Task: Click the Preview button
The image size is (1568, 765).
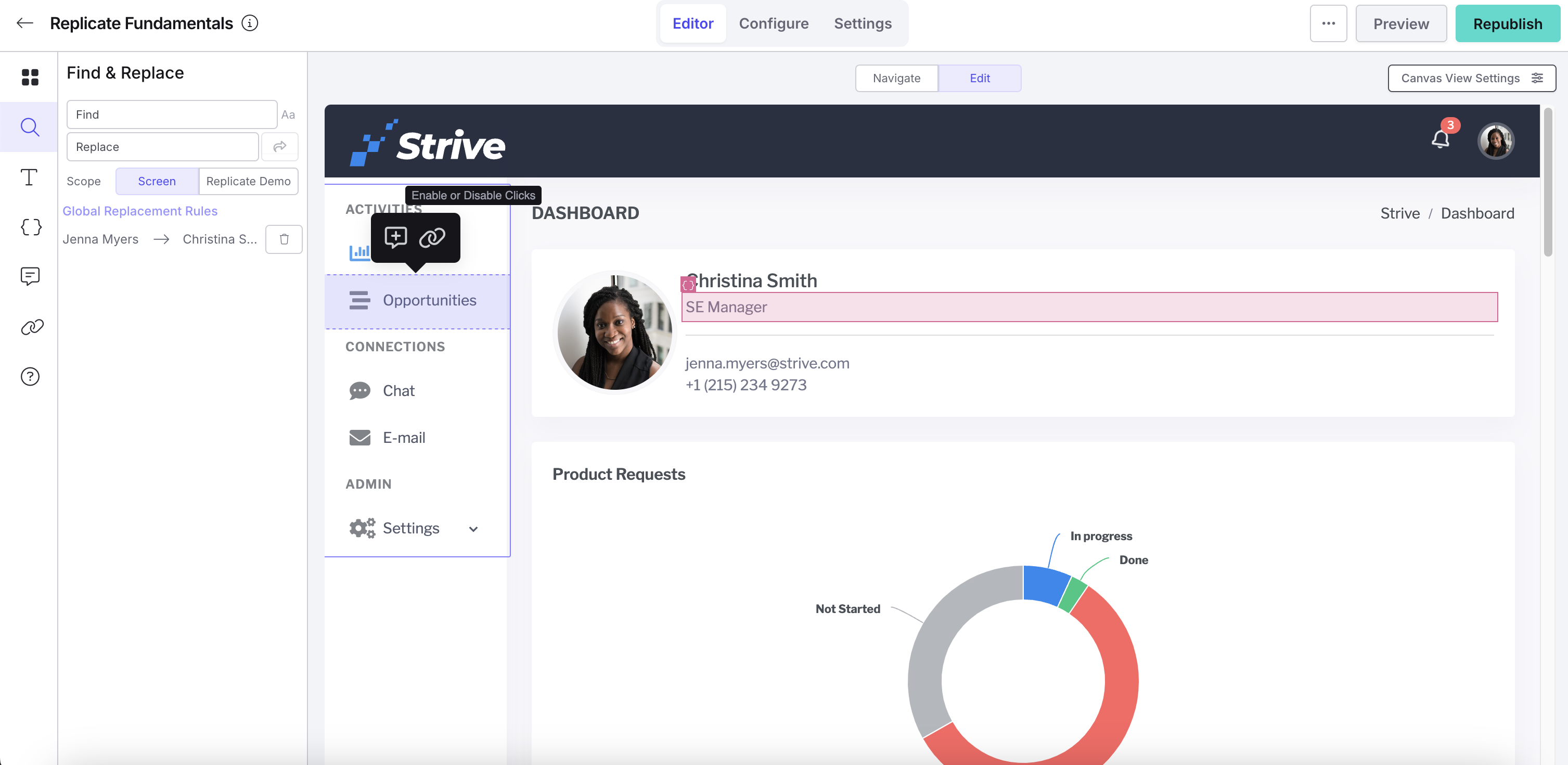Action: pos(1401,24)
